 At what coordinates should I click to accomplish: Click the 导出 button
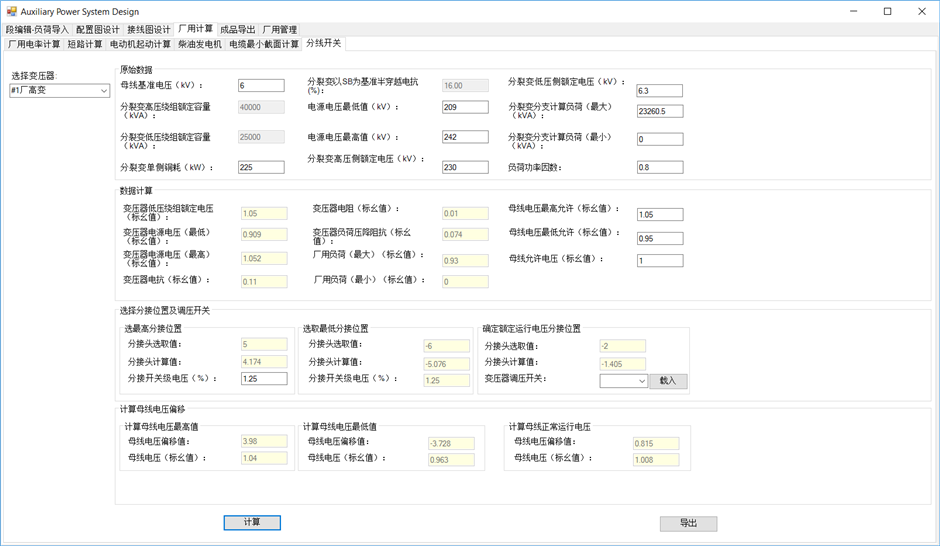pyautogui.click(x=688, y=523)
